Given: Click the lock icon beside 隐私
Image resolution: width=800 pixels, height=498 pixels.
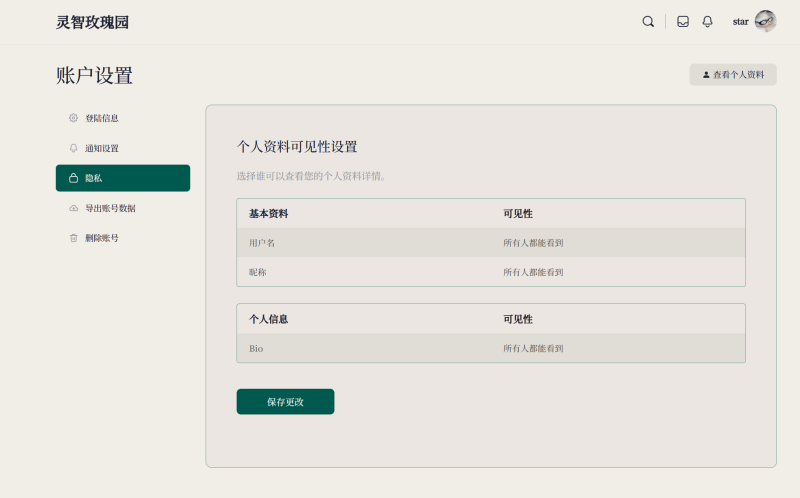Looking at the screenshot, I should tap(73, 178).
